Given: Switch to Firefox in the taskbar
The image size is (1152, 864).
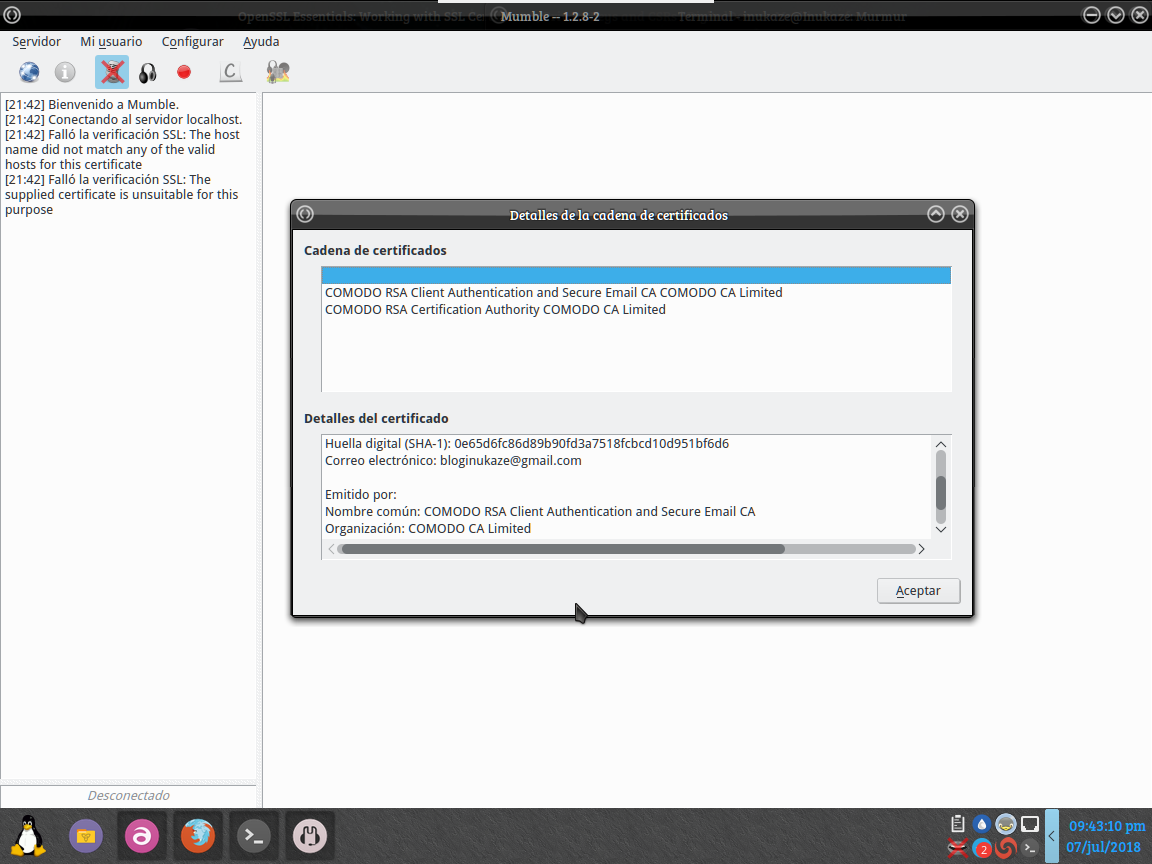Looking at the screenshot, I should pos(198,836).
